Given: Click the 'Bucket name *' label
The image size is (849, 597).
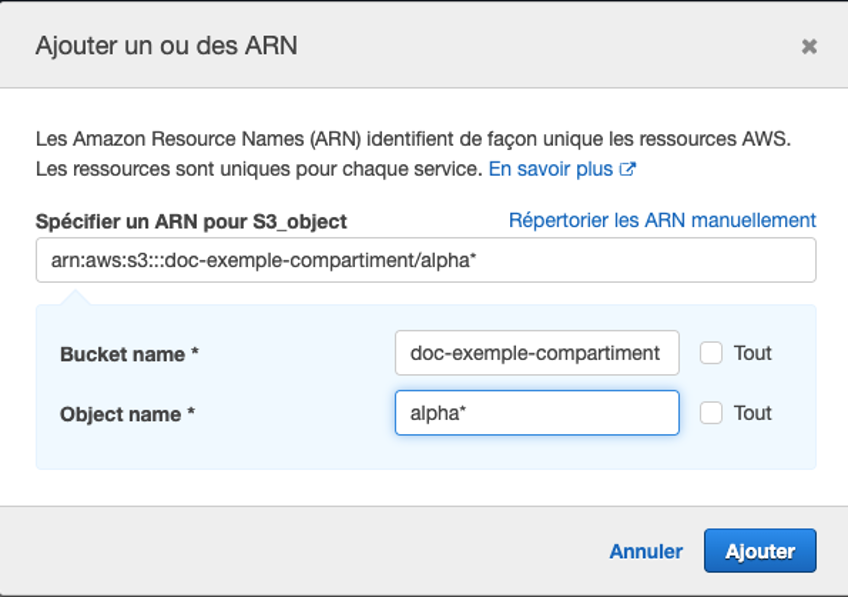Looking at the screenshot, I should pyautogui.click(x=129, y=355).
